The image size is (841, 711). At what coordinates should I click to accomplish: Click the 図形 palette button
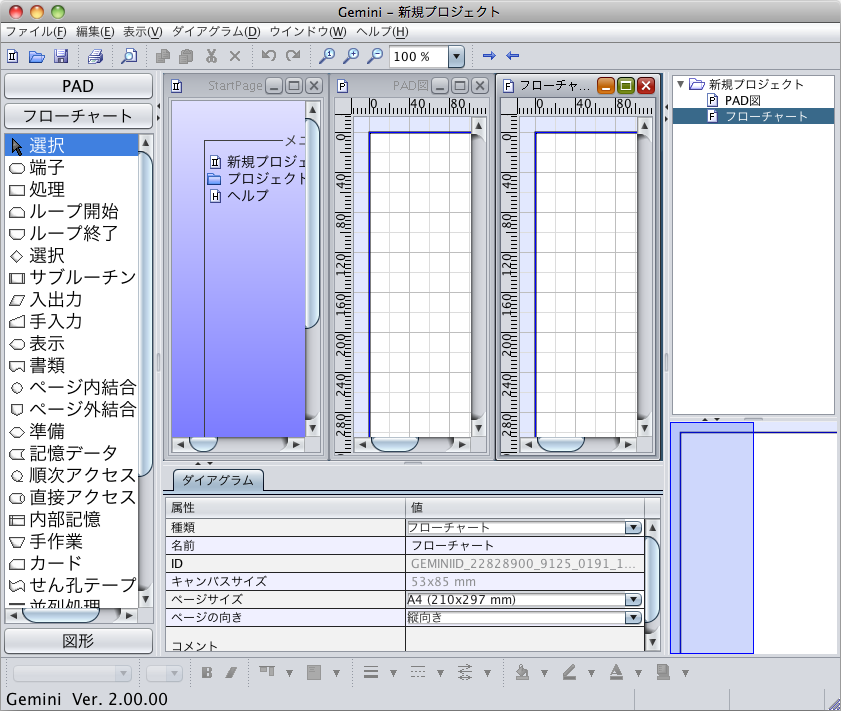[x=78, y=641]
